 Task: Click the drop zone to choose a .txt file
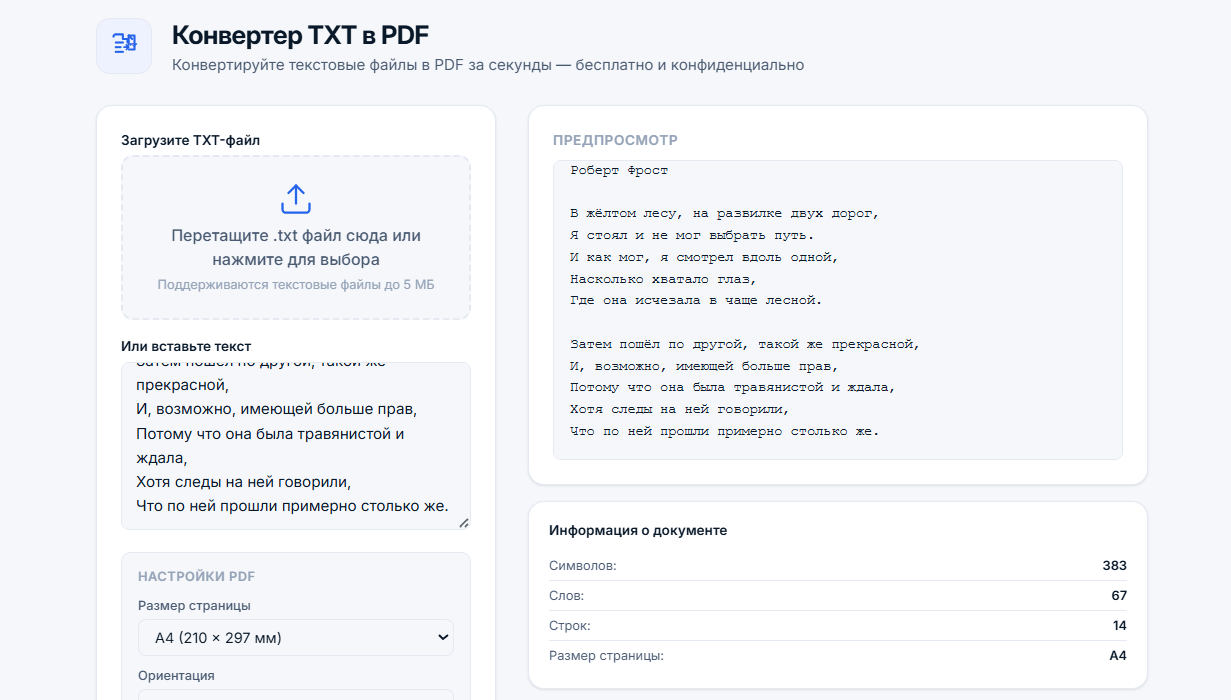click(296, 238)
